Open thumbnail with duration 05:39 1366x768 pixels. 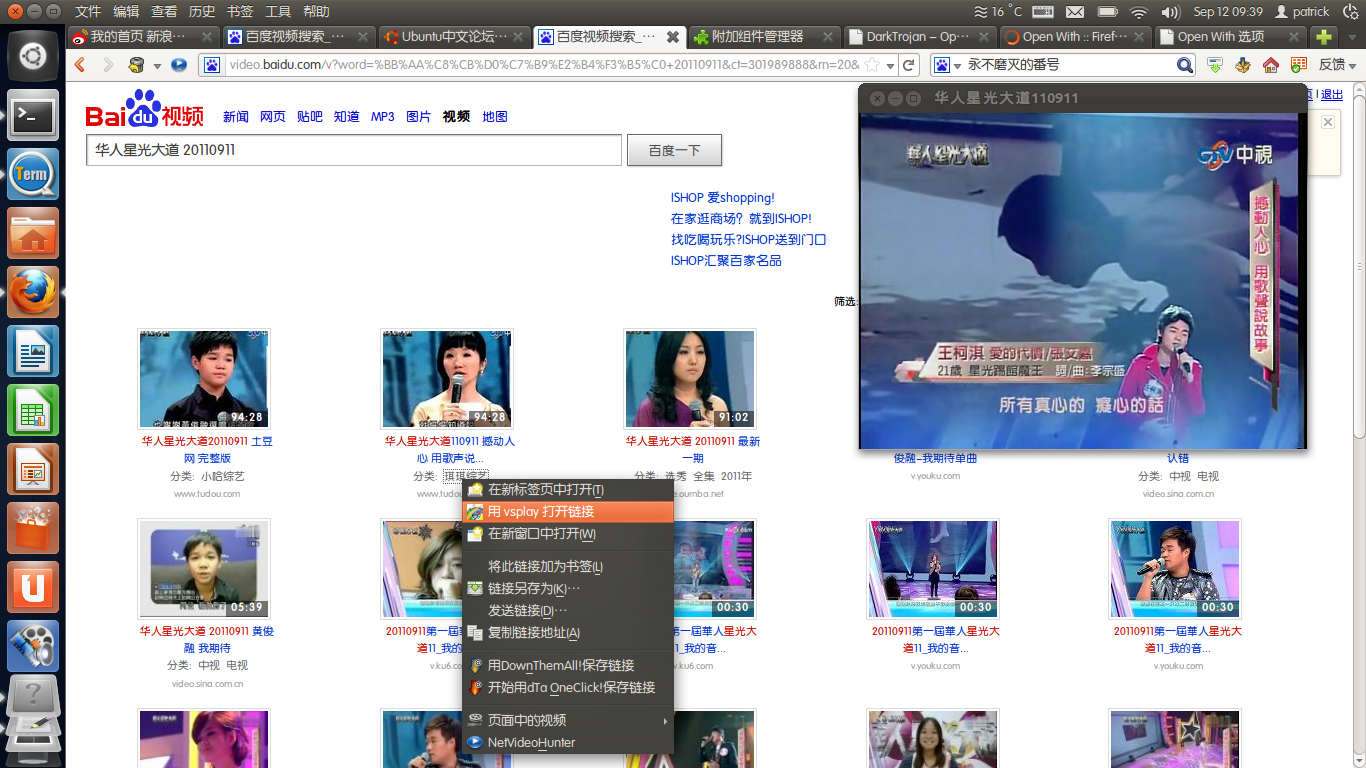203,569
